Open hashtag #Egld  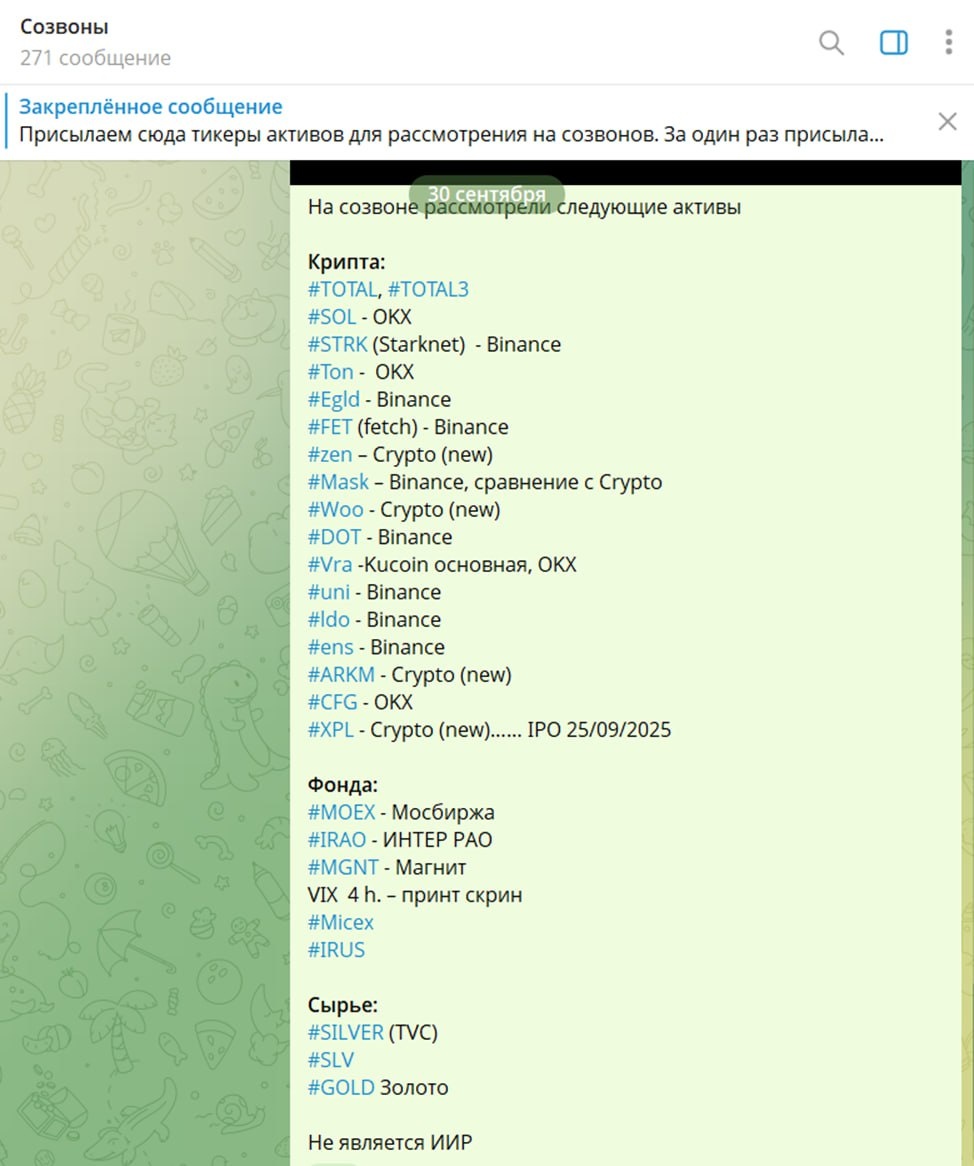click(x=334, y=399)
